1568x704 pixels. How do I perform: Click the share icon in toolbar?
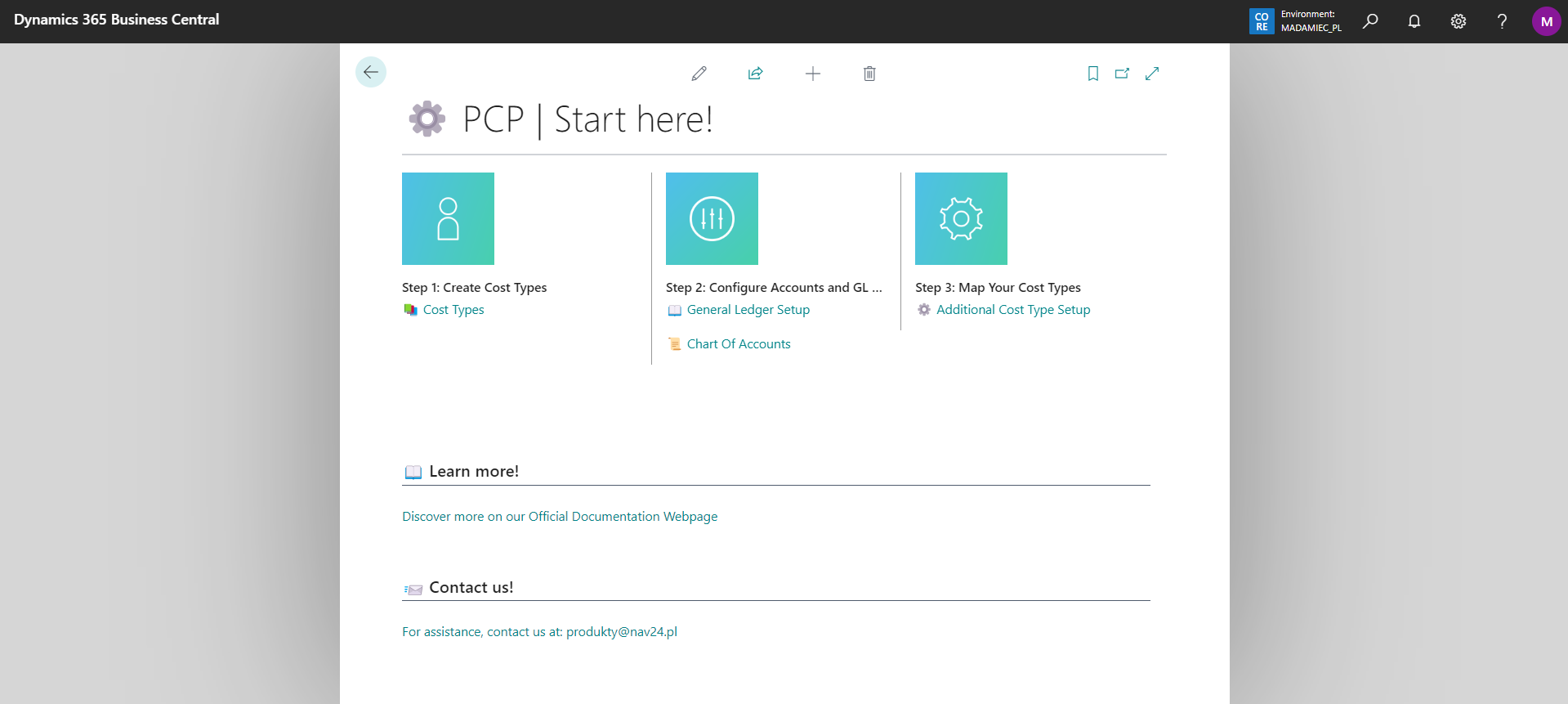pos(755,74)
